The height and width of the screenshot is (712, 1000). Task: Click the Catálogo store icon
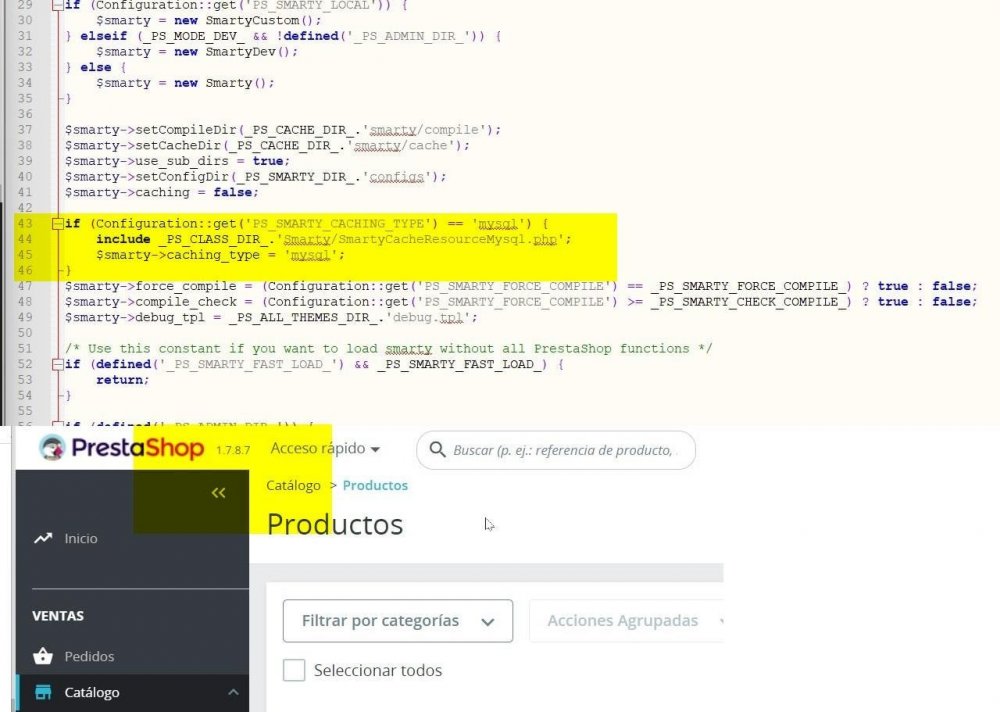43,692
